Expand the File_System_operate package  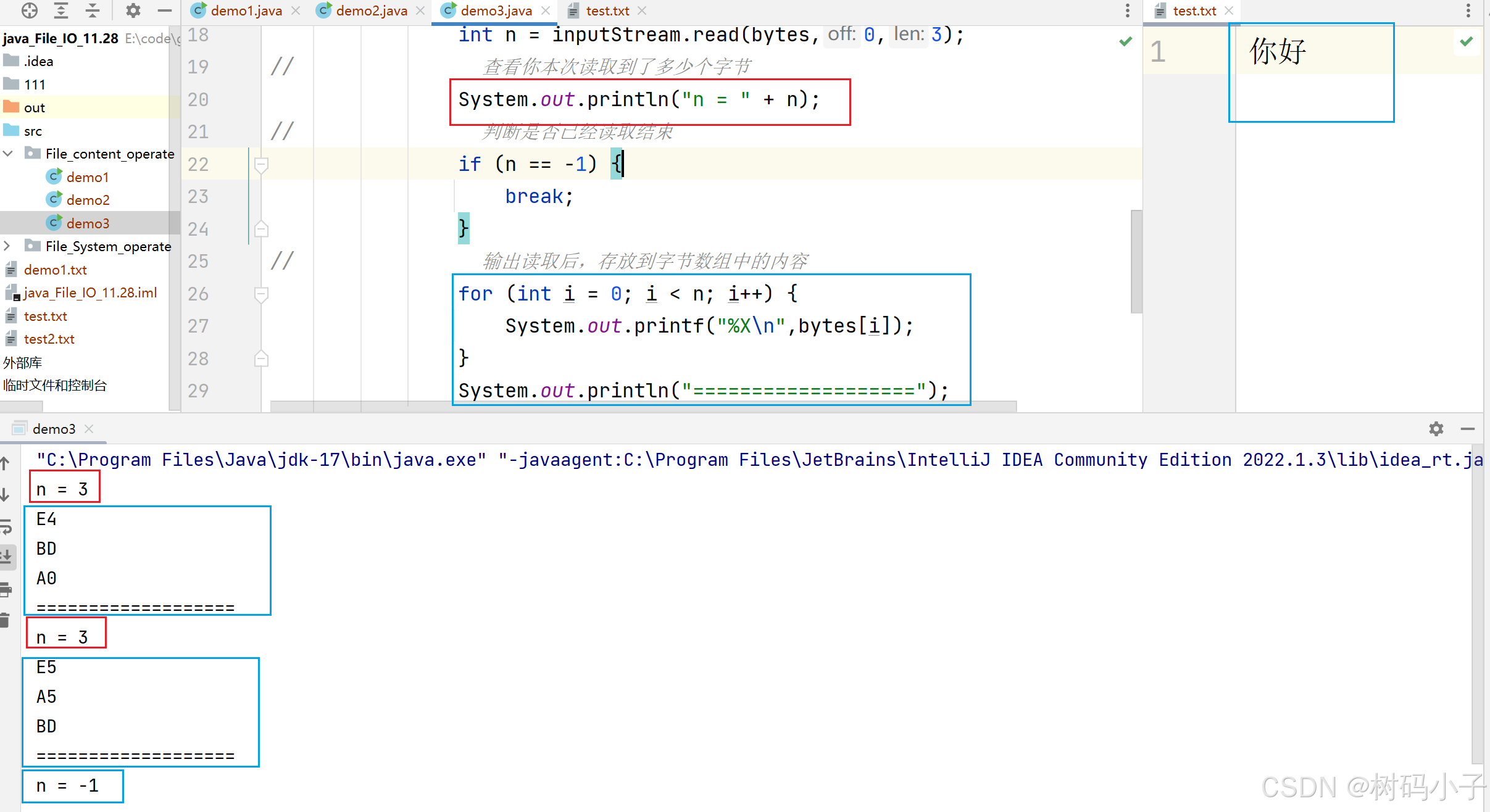coord(8,246)
